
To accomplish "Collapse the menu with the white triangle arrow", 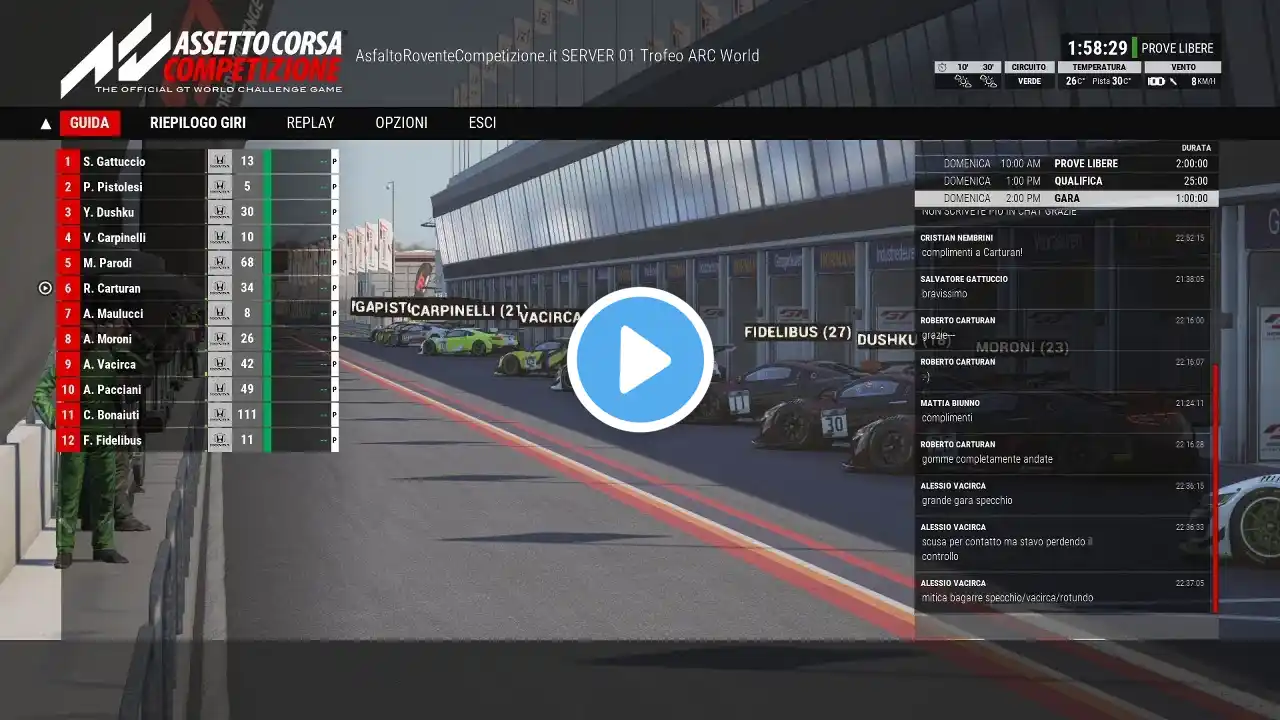I will point(45,124).
